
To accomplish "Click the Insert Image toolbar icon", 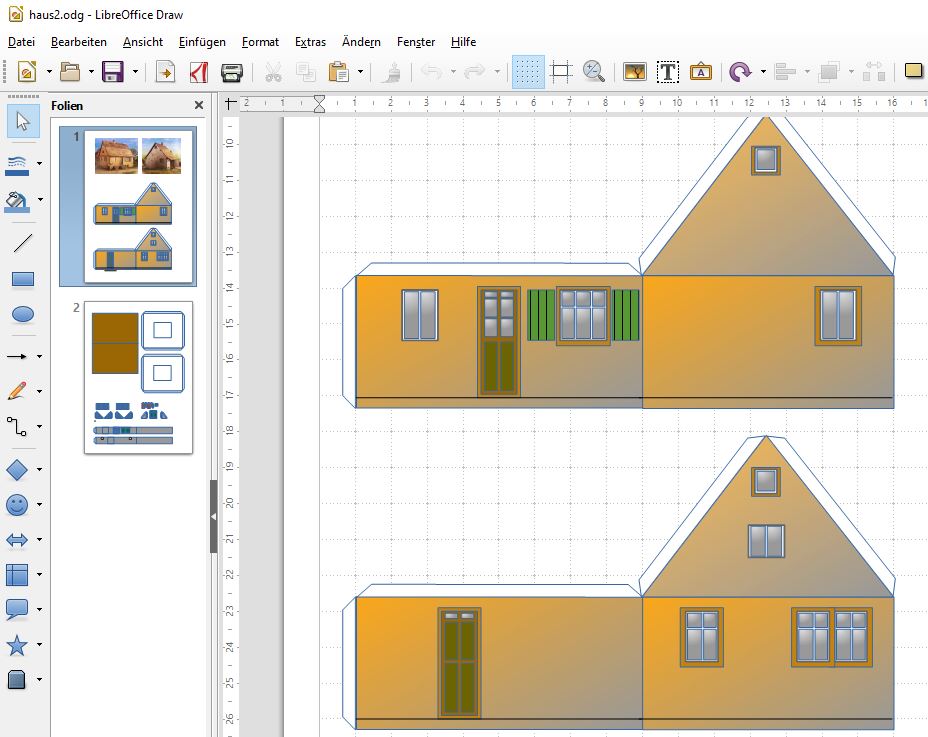I will [635, 72].
